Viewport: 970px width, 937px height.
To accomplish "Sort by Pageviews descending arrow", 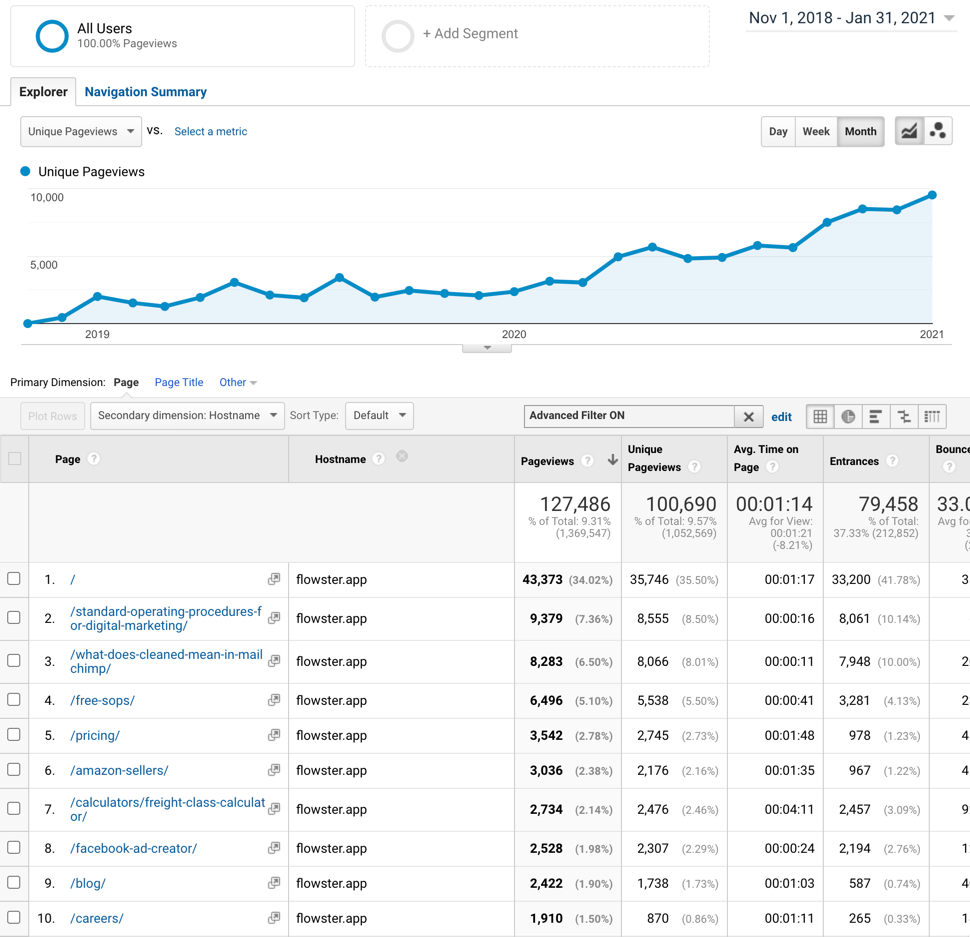I will tap(612, 460).
